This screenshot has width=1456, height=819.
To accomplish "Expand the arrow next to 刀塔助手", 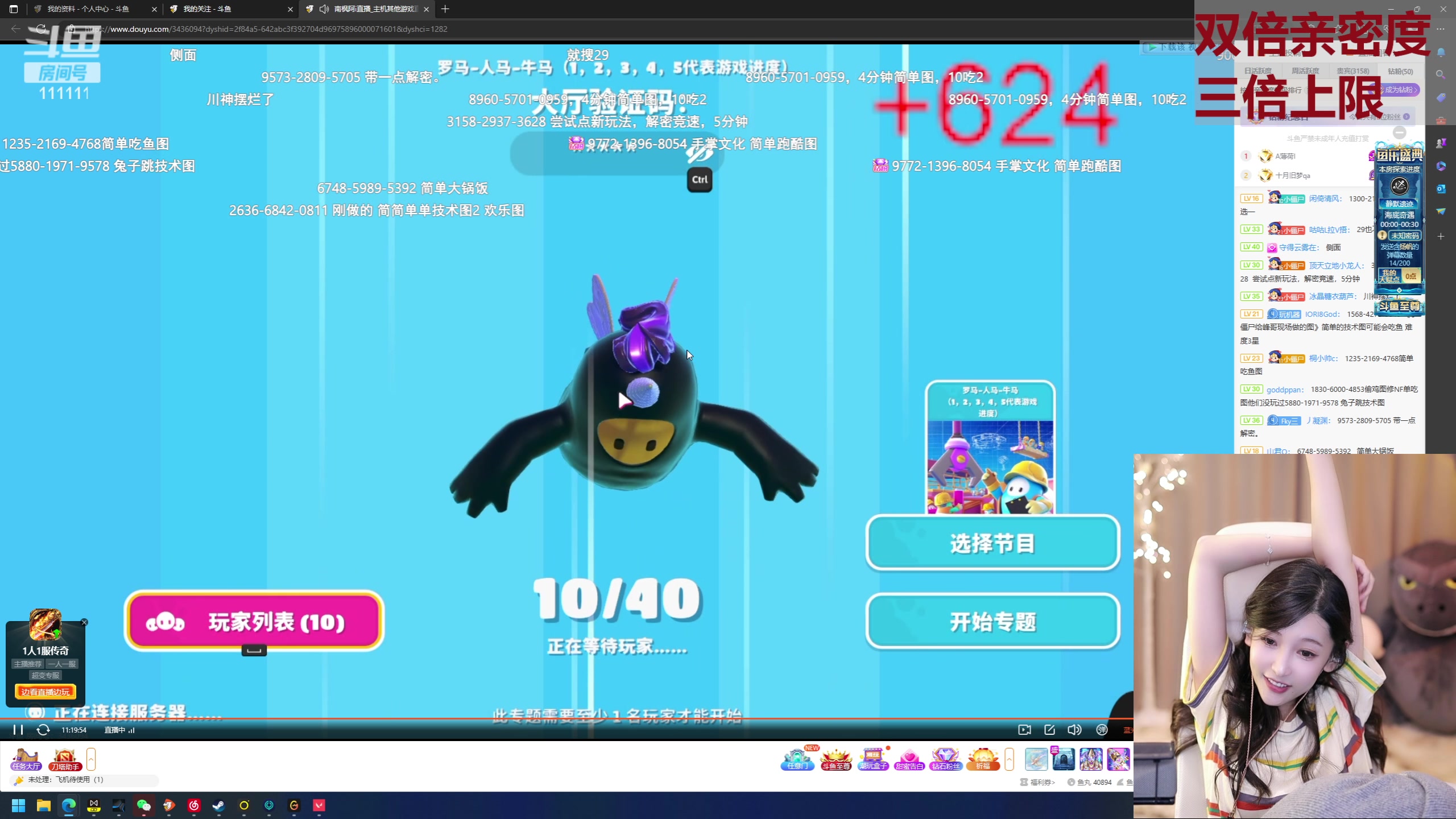I will coord(91,759).
